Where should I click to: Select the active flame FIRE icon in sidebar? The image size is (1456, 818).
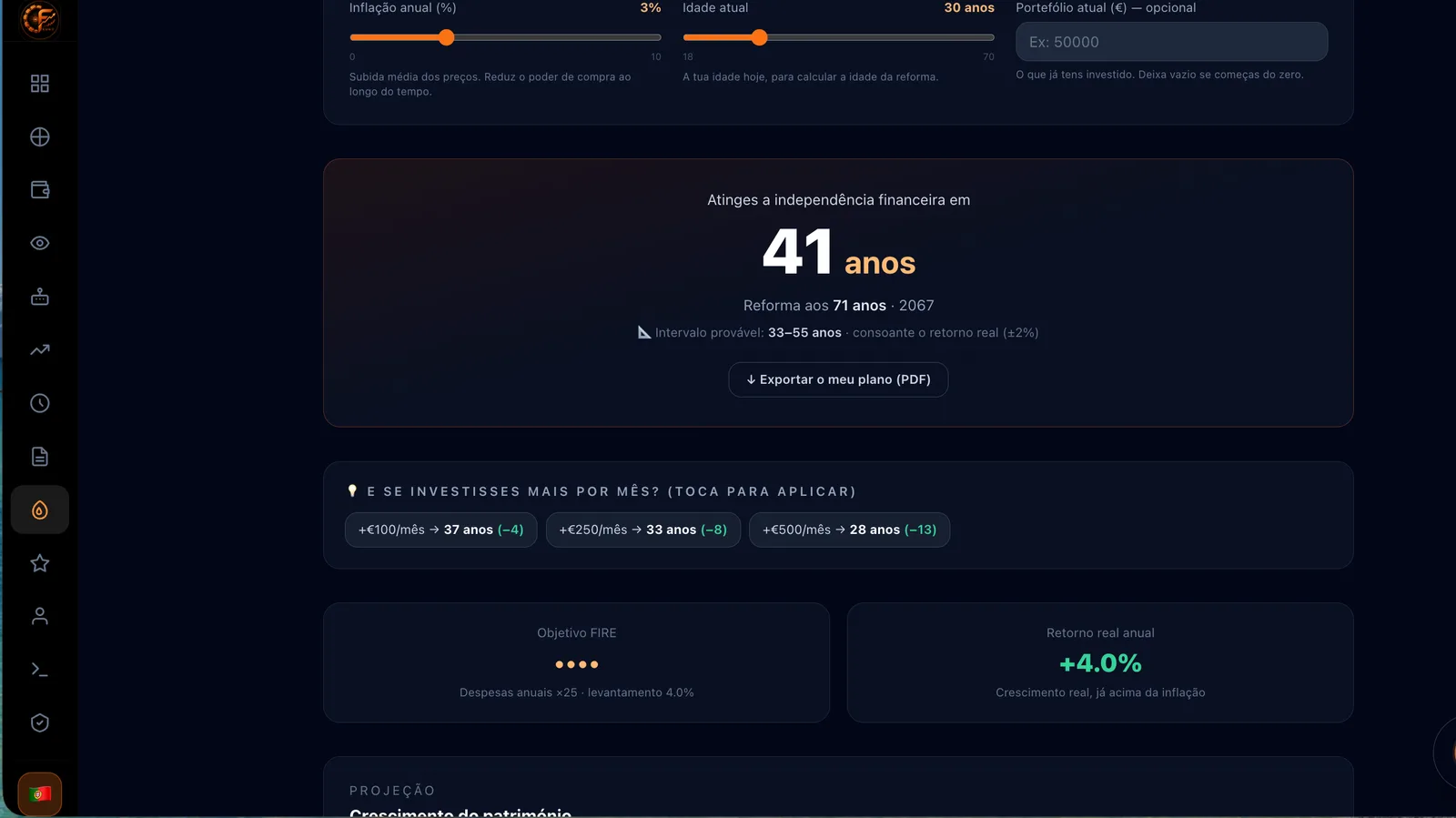click(40, 510)
